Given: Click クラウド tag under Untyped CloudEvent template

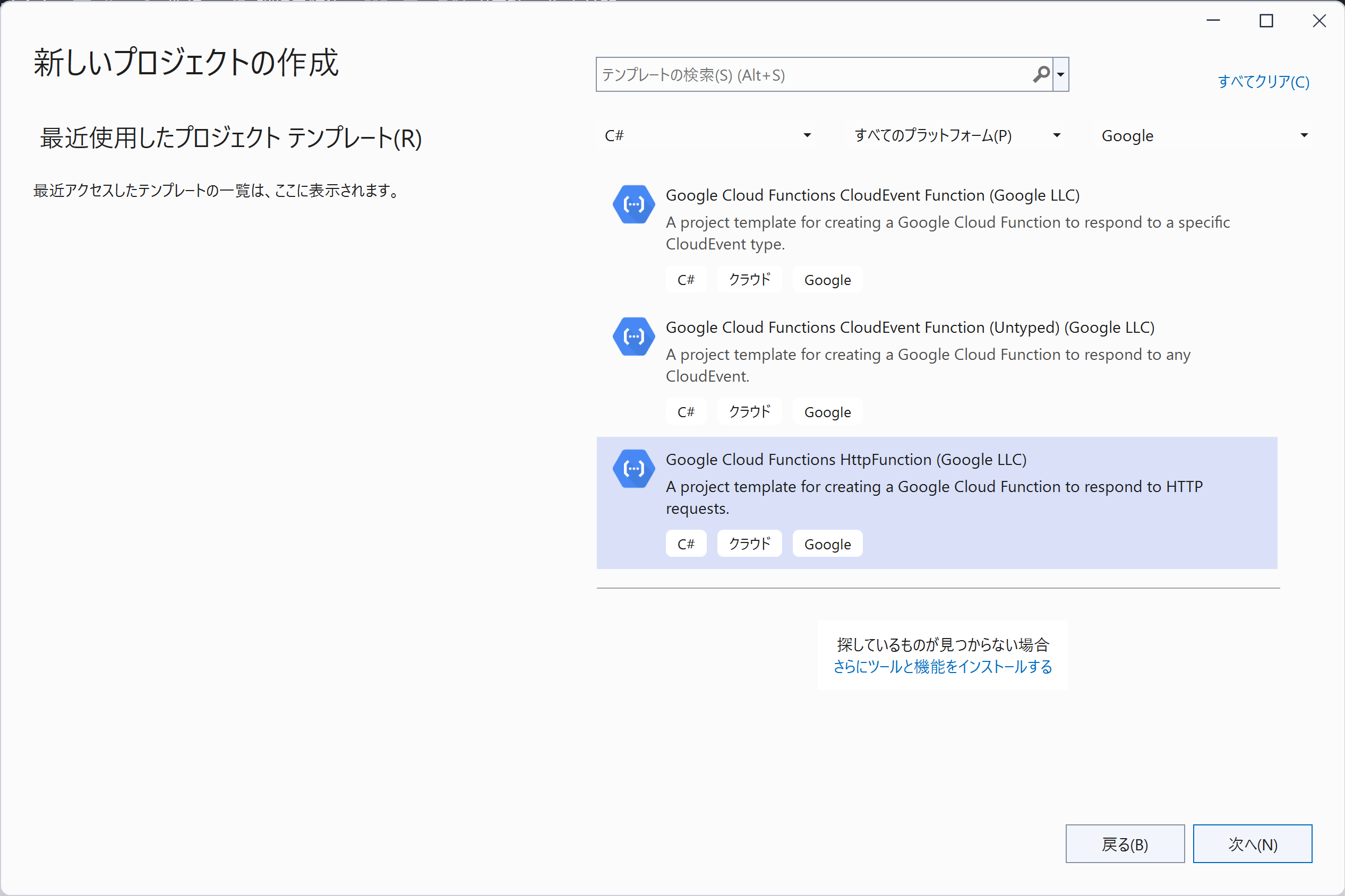Looking at the screenshot, I should pyautogui.click(x=749, y=411).
